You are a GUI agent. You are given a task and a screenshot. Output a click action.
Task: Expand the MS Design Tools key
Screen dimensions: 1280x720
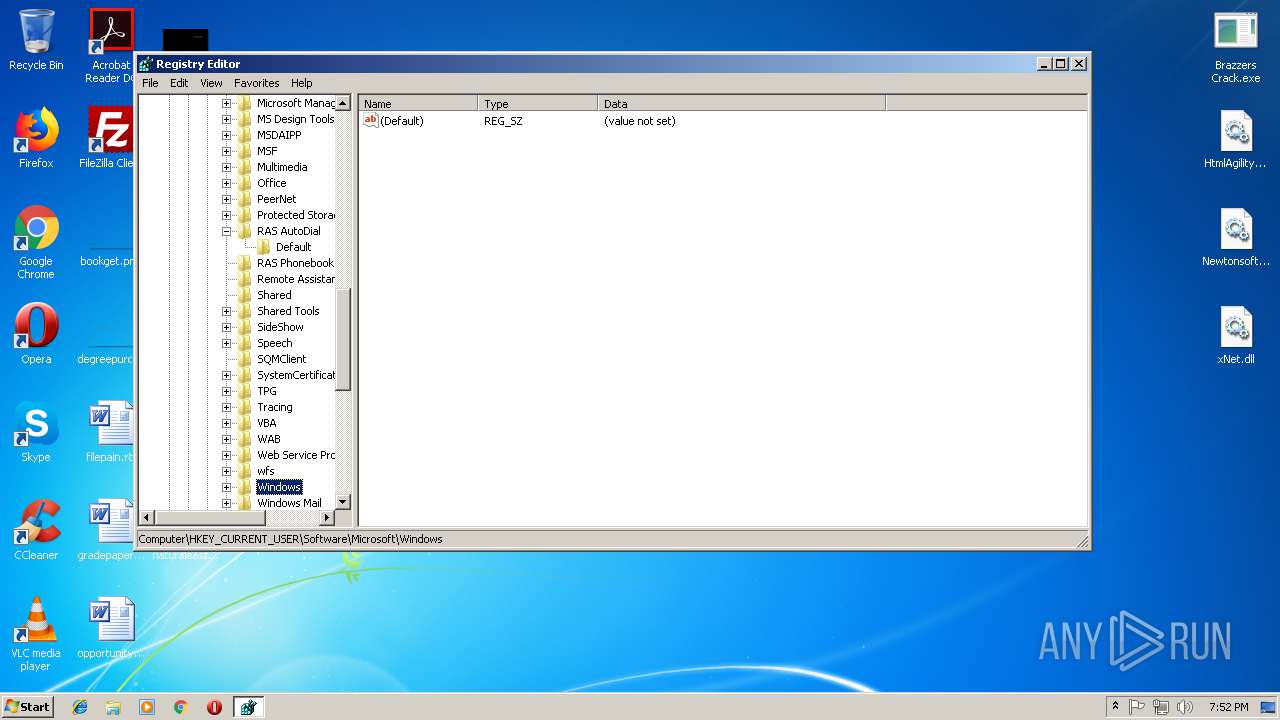click(x=227, y=119)
